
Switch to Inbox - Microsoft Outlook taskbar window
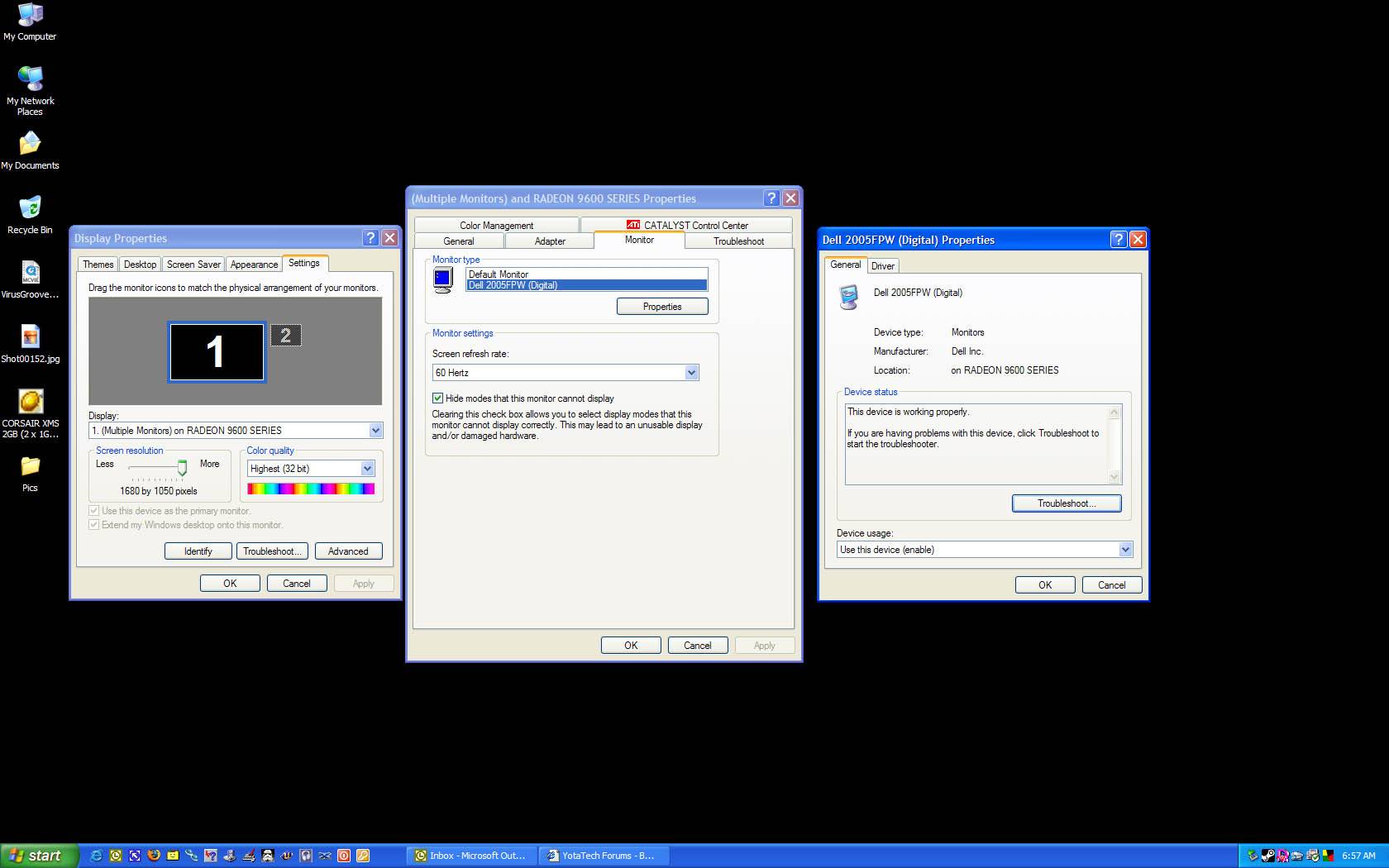tap(472, 856)
